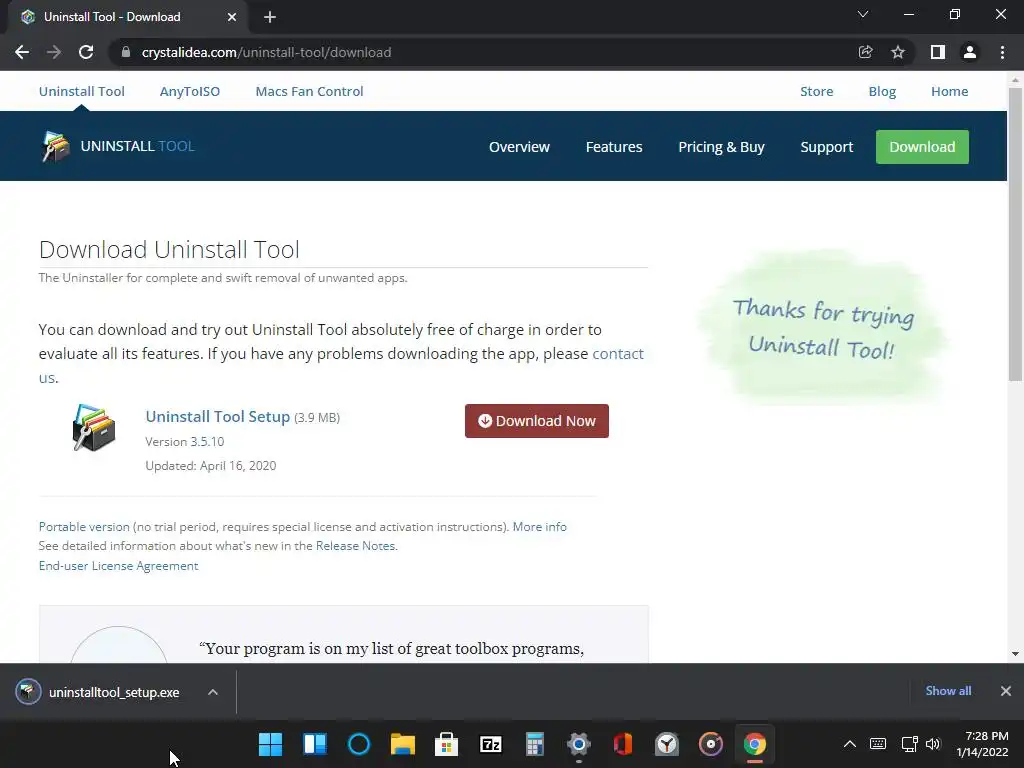1024x768 pixels.
Task: Open Widgets from the taskbar
Action: tap(315, 744)
